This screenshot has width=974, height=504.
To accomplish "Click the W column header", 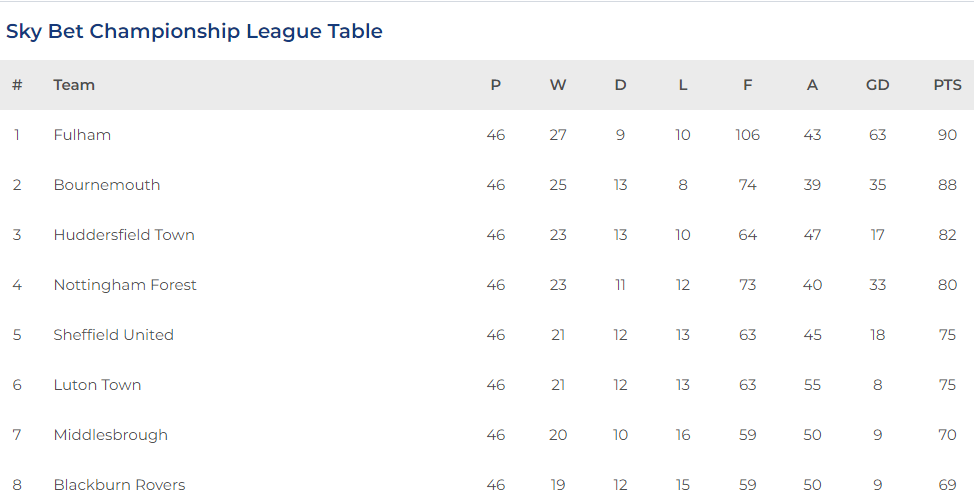I will click(x=558, y=85).
